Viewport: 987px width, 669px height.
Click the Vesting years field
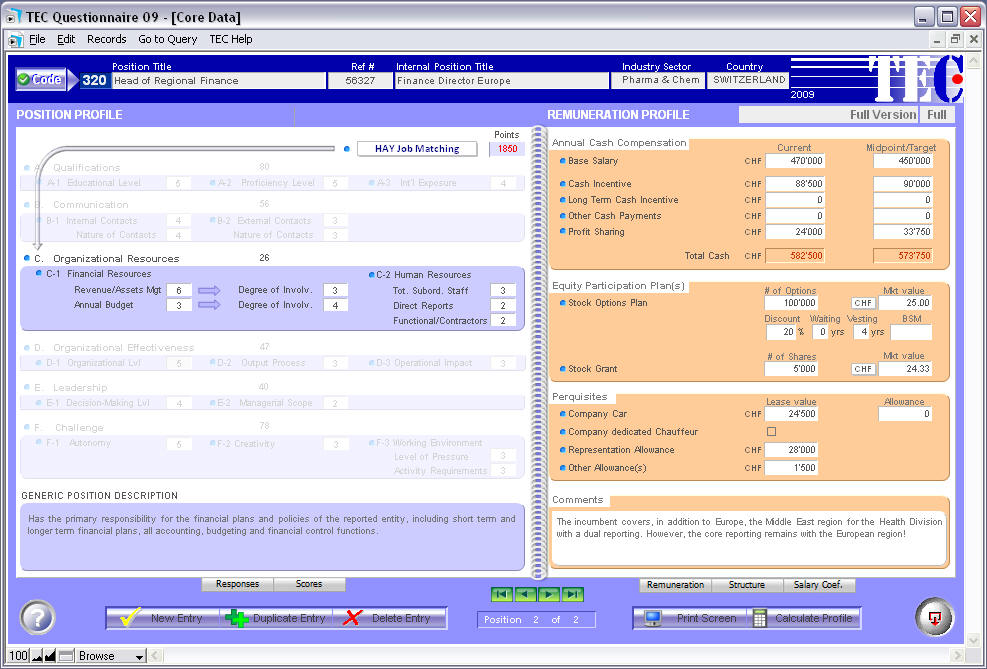tap(862, 332)
